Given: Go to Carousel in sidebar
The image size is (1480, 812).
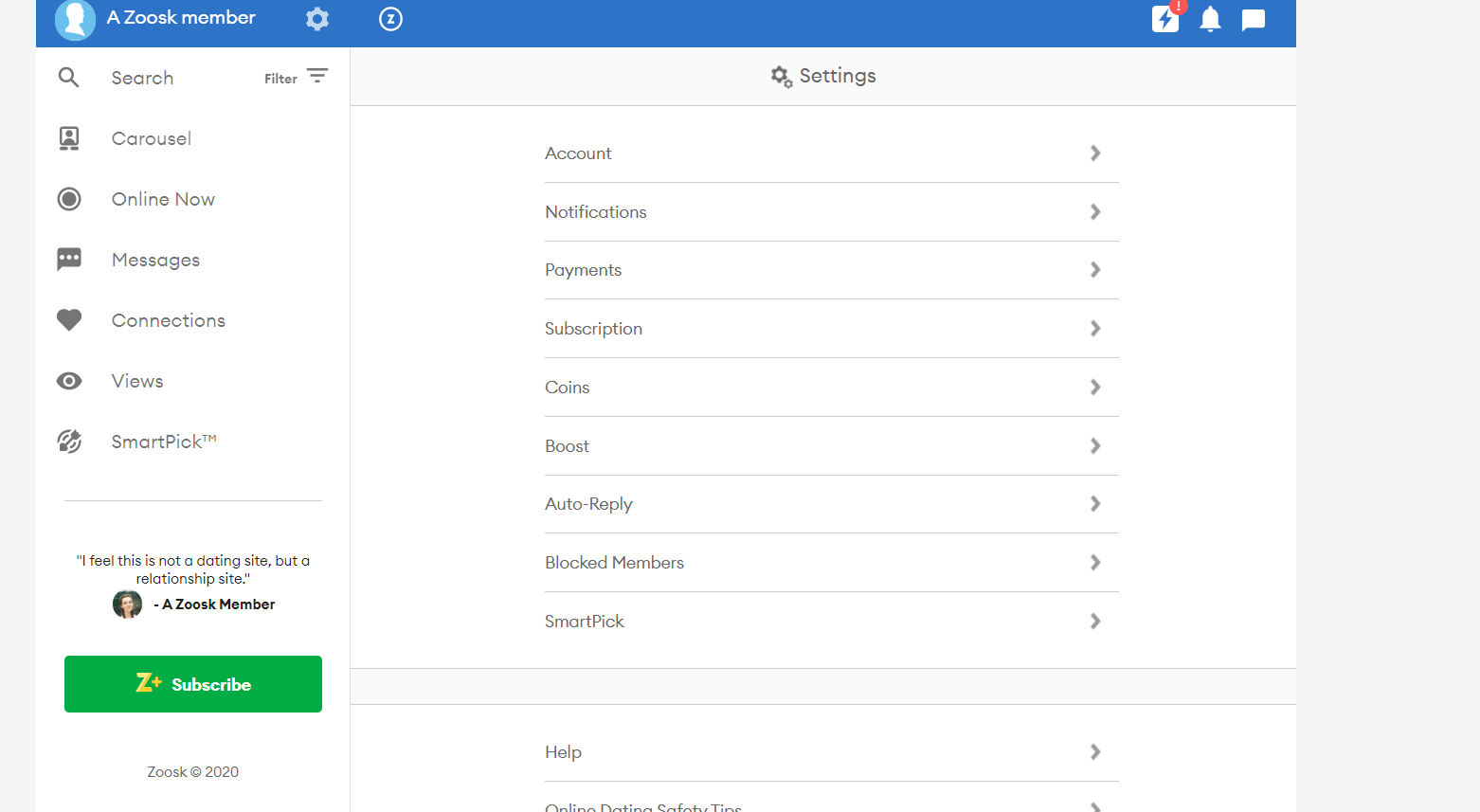Looking at the screenshot, I should tap(152, 138).
